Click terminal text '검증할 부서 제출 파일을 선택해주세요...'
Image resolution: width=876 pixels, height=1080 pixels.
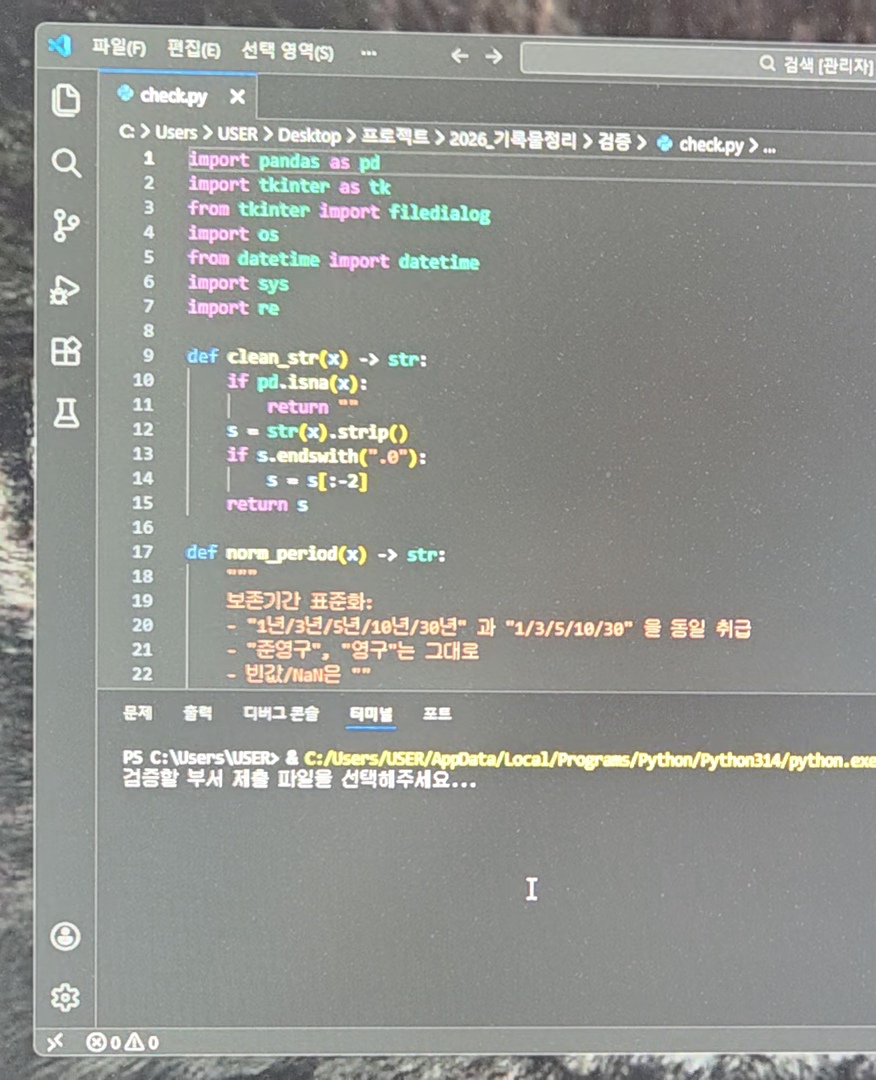pyautogui.click(x=299, y=779)
